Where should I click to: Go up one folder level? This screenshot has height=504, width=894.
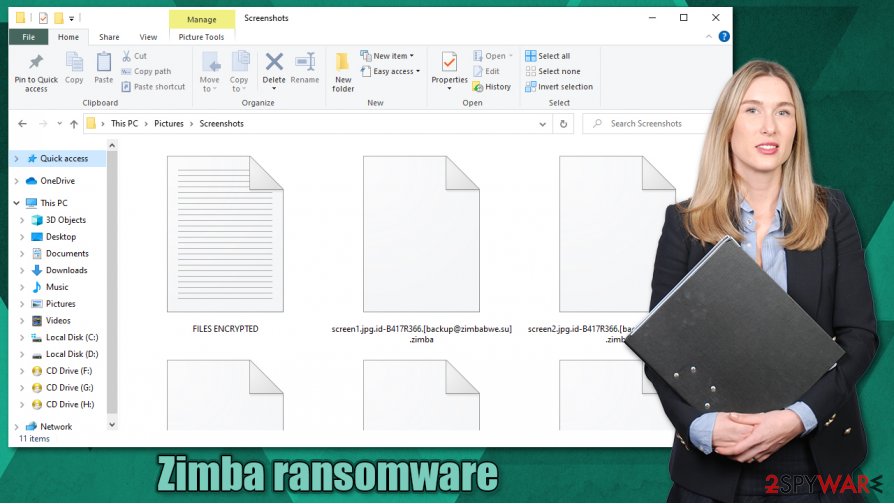(x=74, y=124)
